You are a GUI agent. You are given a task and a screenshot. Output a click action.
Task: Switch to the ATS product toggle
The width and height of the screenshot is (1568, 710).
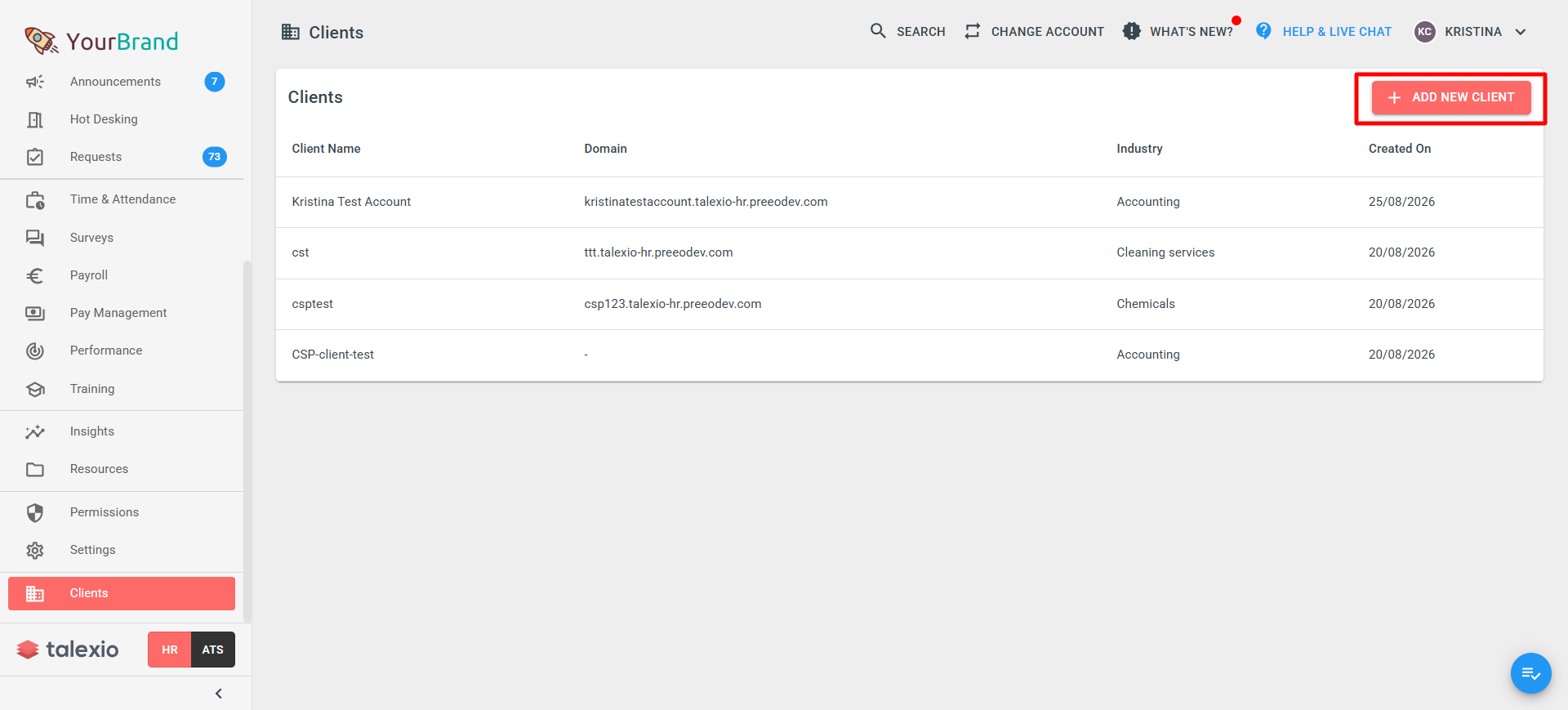point(213,650)
